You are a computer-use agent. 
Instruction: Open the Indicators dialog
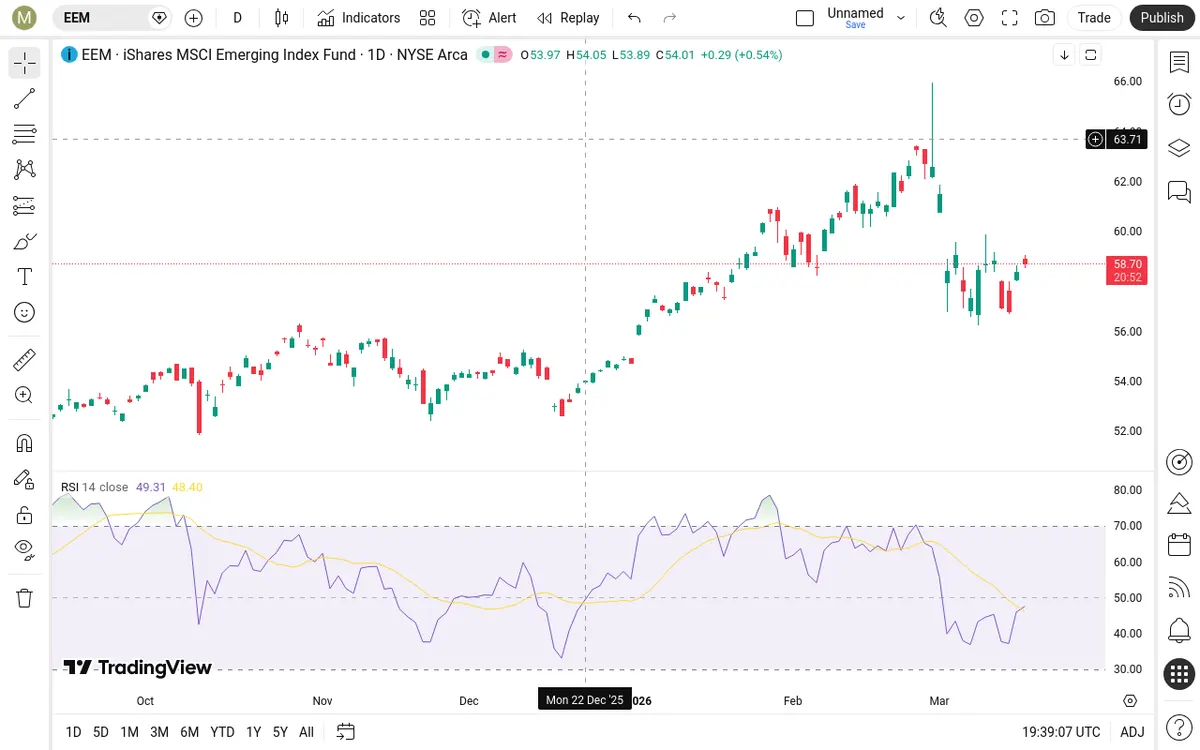coord(359,17)
